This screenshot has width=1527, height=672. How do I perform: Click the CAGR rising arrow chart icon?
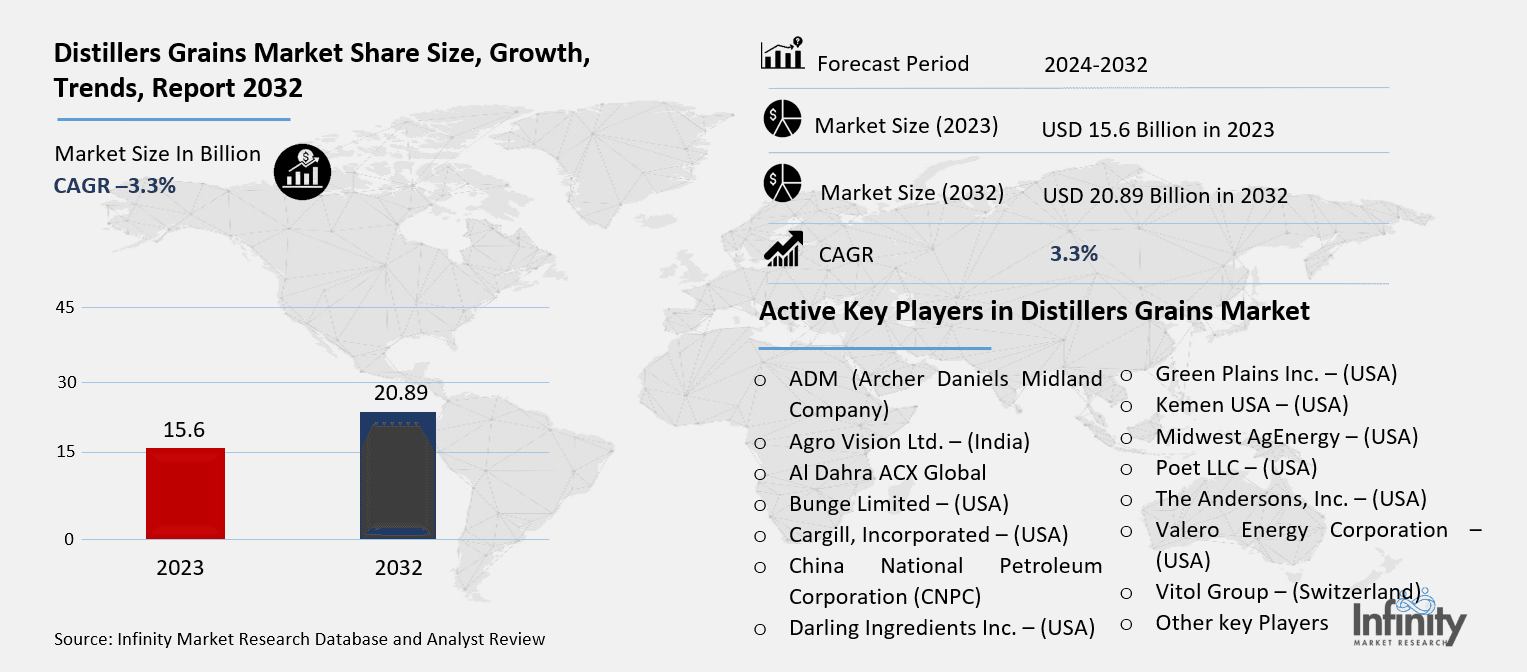(782, 249)
